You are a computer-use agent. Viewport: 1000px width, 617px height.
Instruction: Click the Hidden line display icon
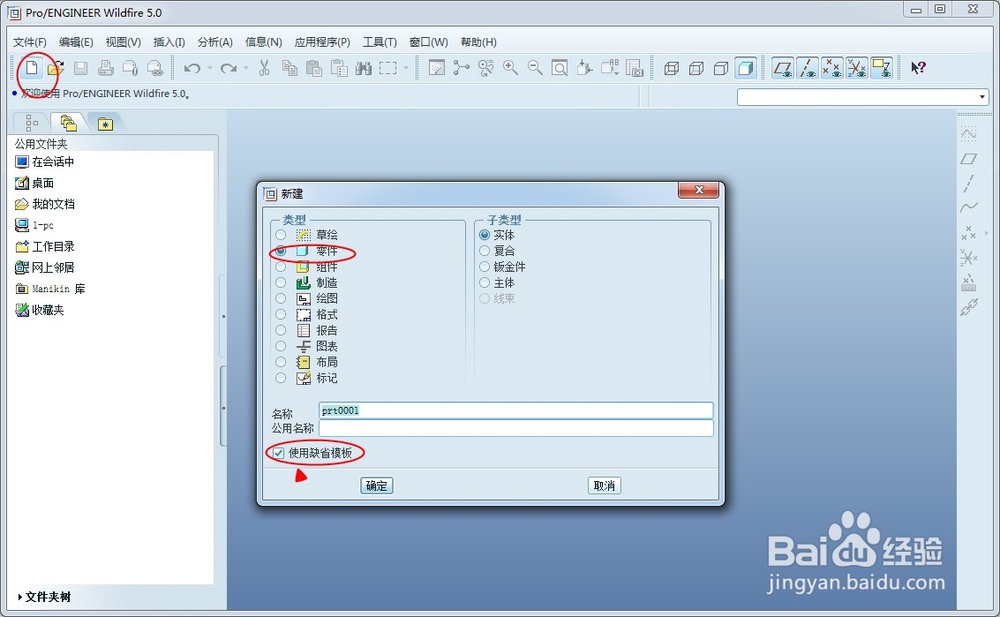coord(696,68)
